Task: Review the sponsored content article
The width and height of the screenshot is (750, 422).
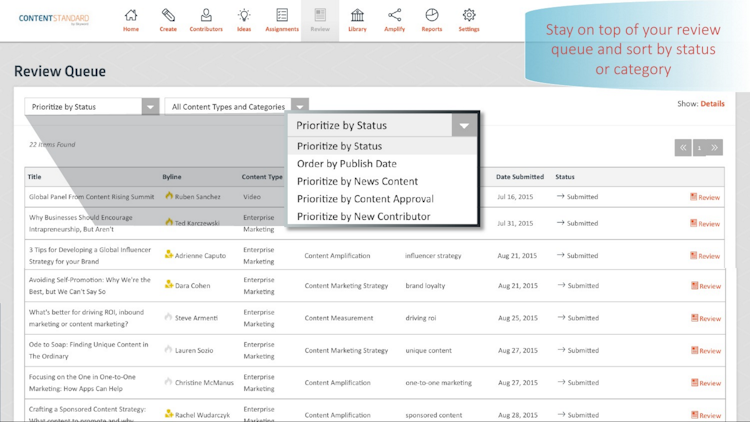Action: pyautogui.click(x=706, y=415)
